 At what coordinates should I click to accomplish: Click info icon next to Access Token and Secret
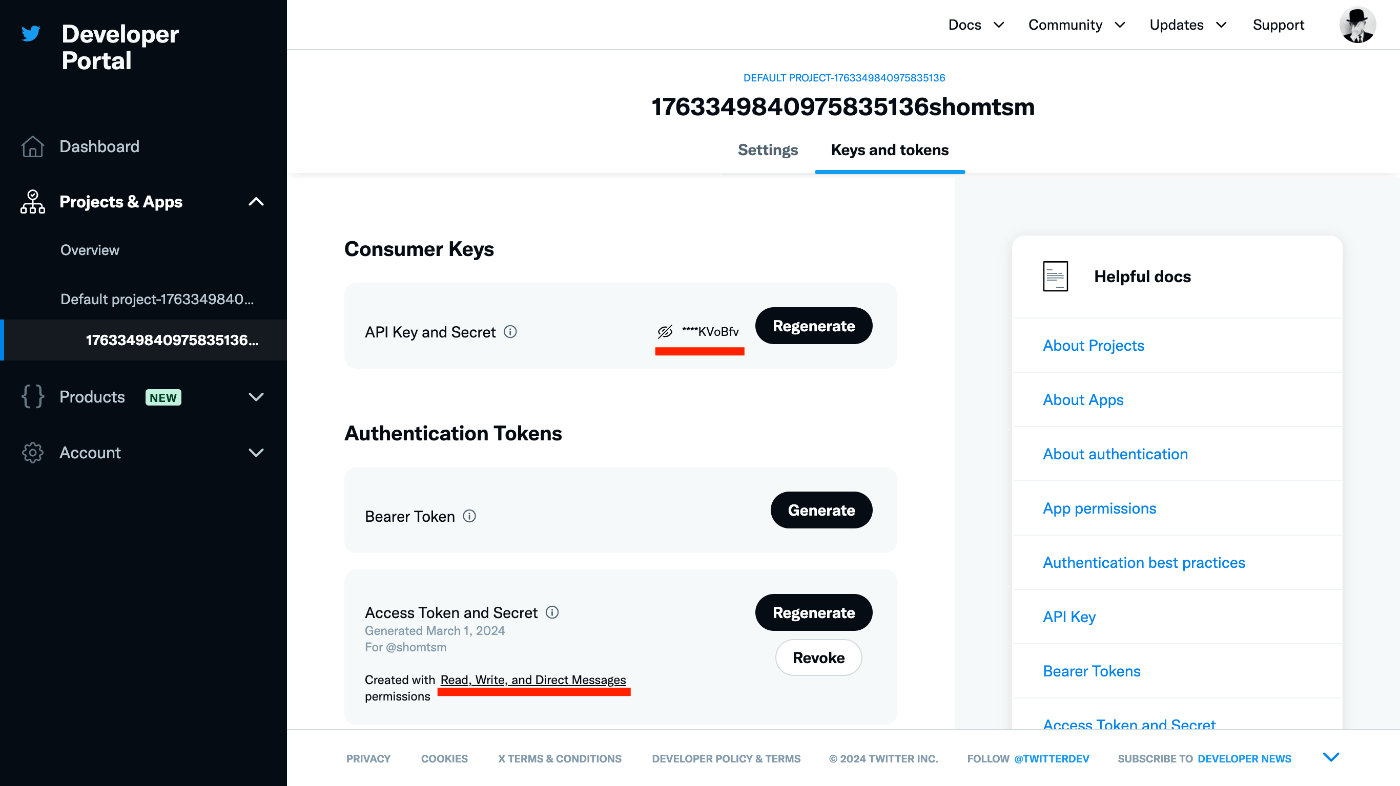[x=552, y=612]
